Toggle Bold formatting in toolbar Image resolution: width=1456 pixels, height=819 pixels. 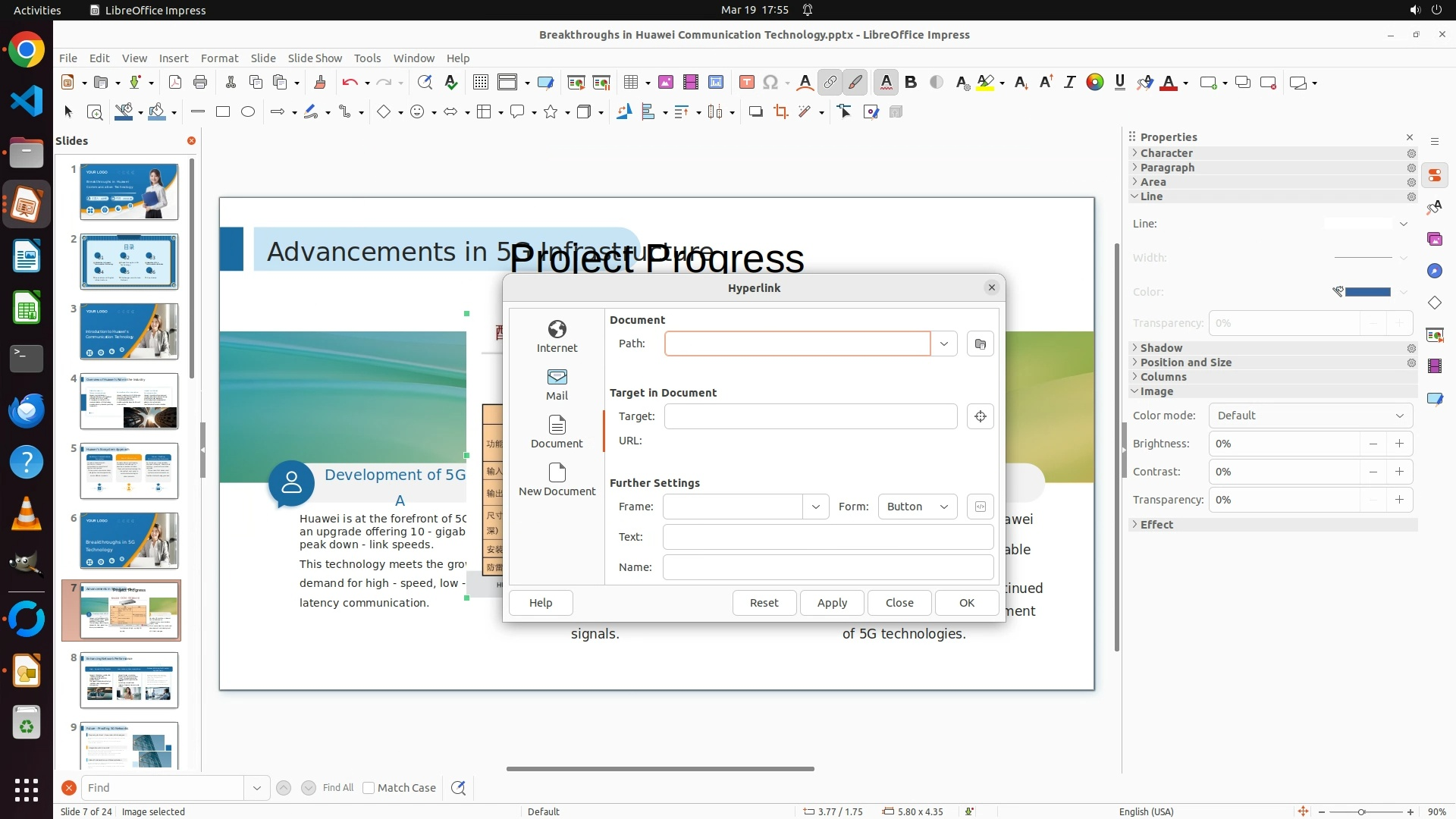tap(911, 83)
